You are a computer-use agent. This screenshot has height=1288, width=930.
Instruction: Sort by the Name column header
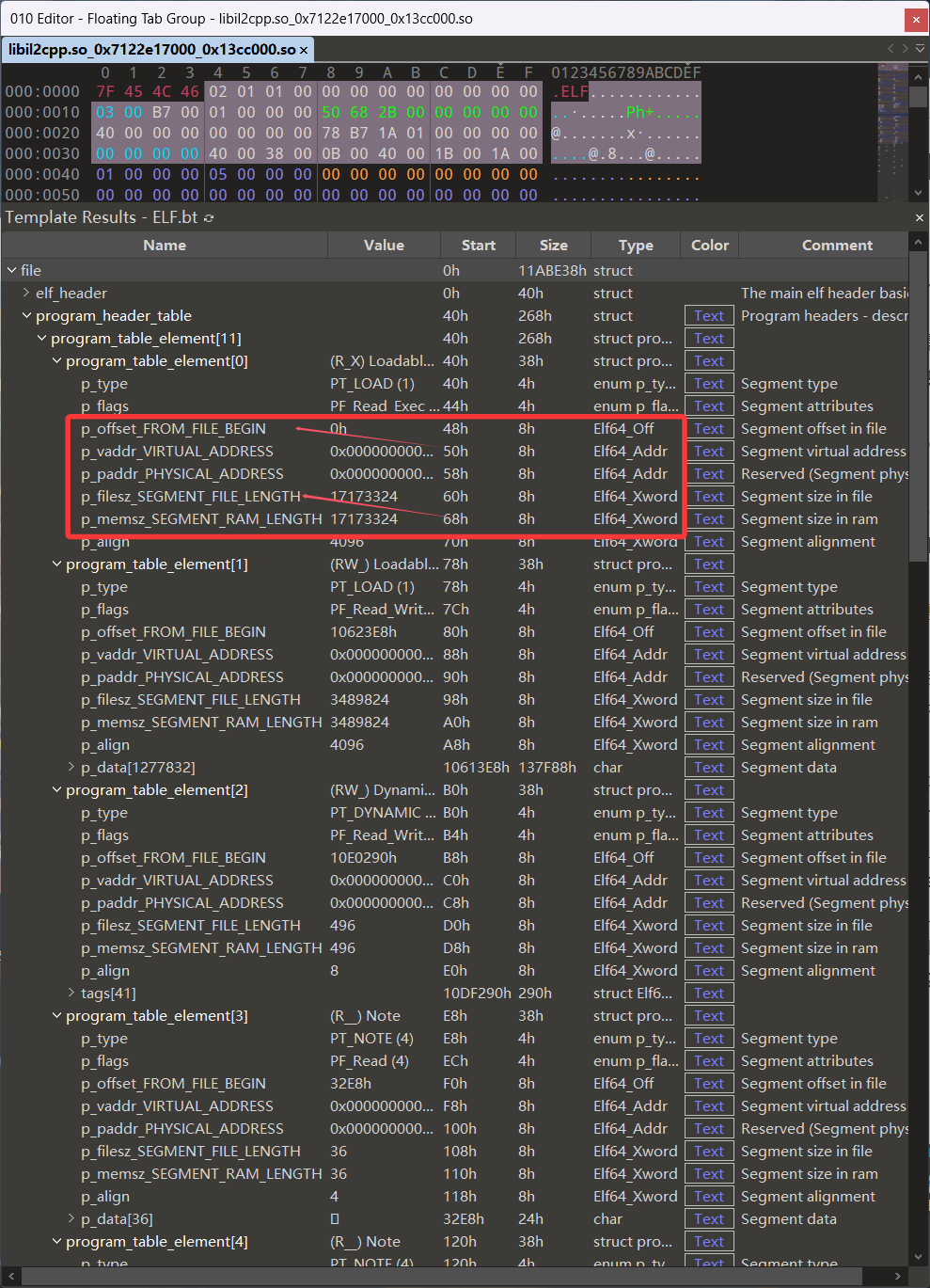(x=165, y=245)
